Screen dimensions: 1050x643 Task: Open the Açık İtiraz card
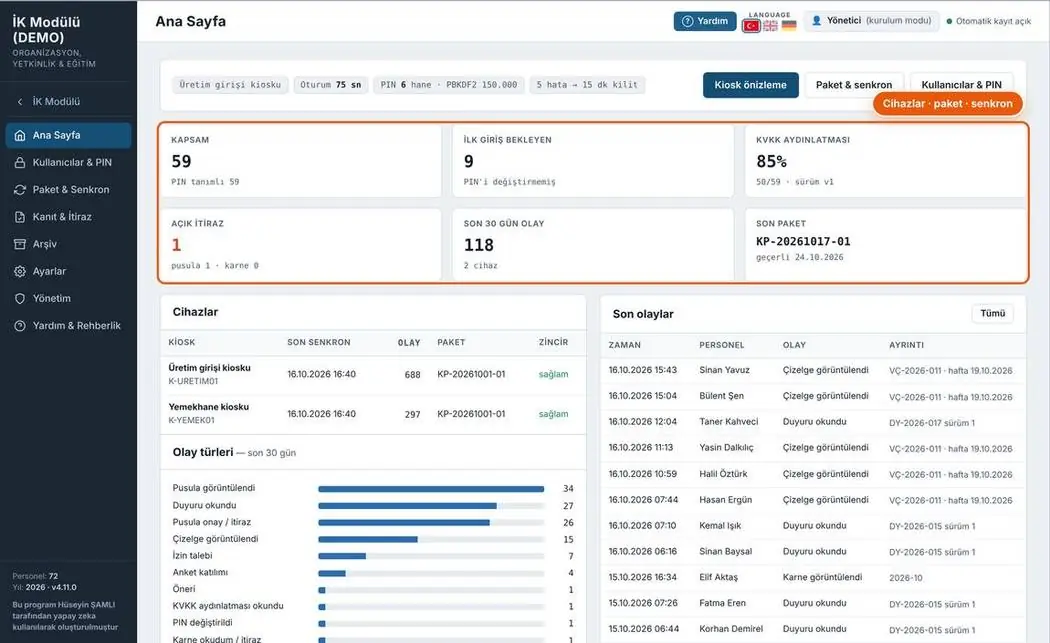(301, 244)
